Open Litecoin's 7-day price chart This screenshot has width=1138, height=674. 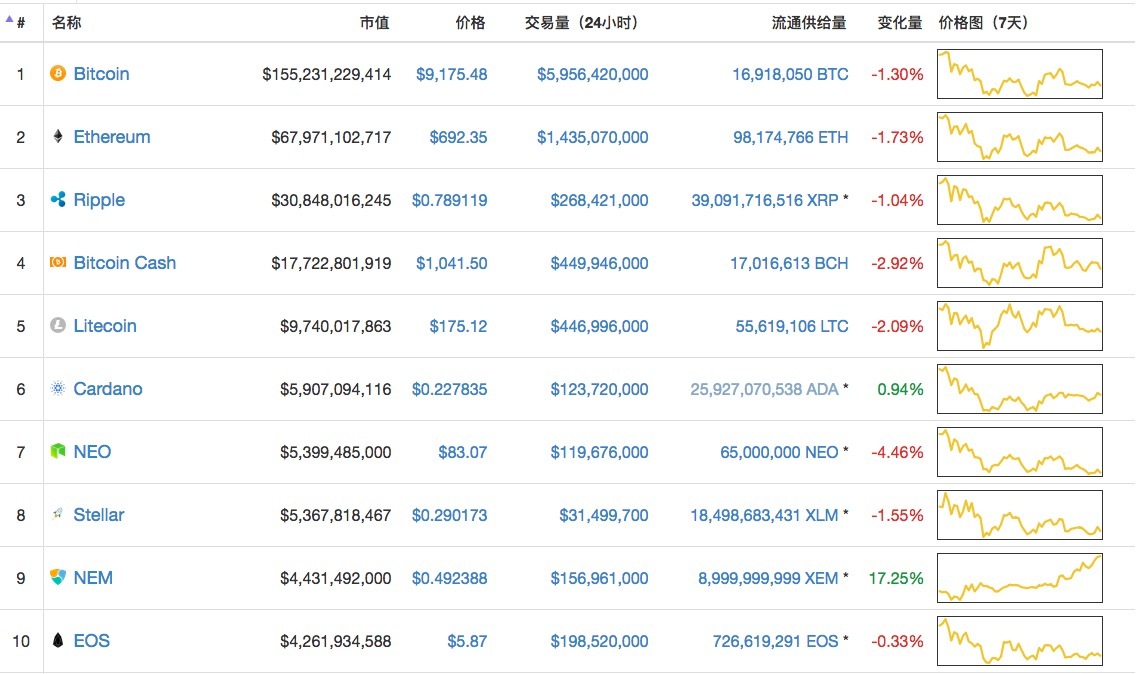click(x=1020, y=326)
